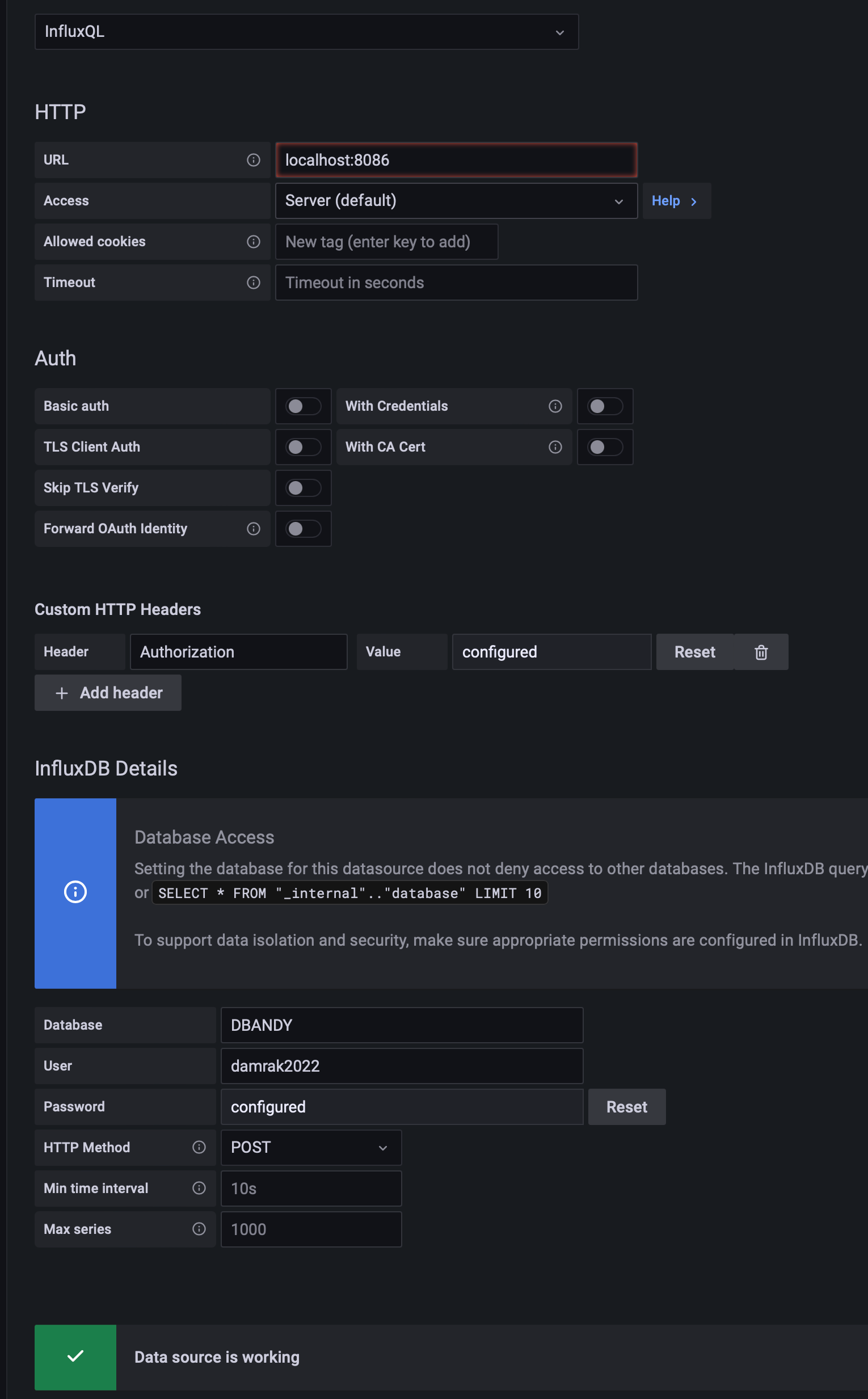
Task: Click the 'InfluxDB Details' section heading
Action: 106,769
